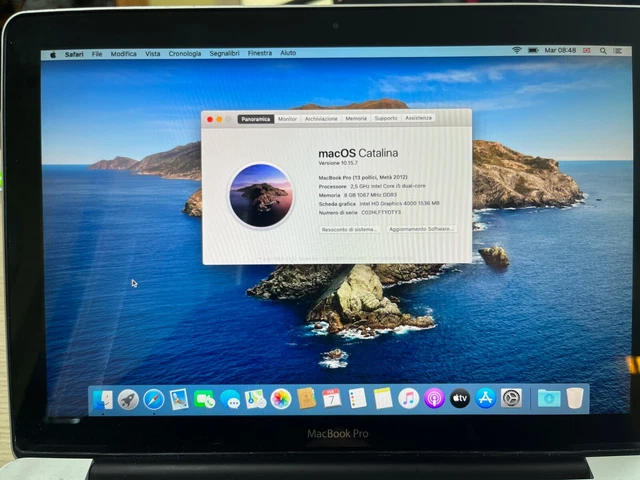Click MacBook Pro (13 pollici, Metà 2012) text

[363, 178]
